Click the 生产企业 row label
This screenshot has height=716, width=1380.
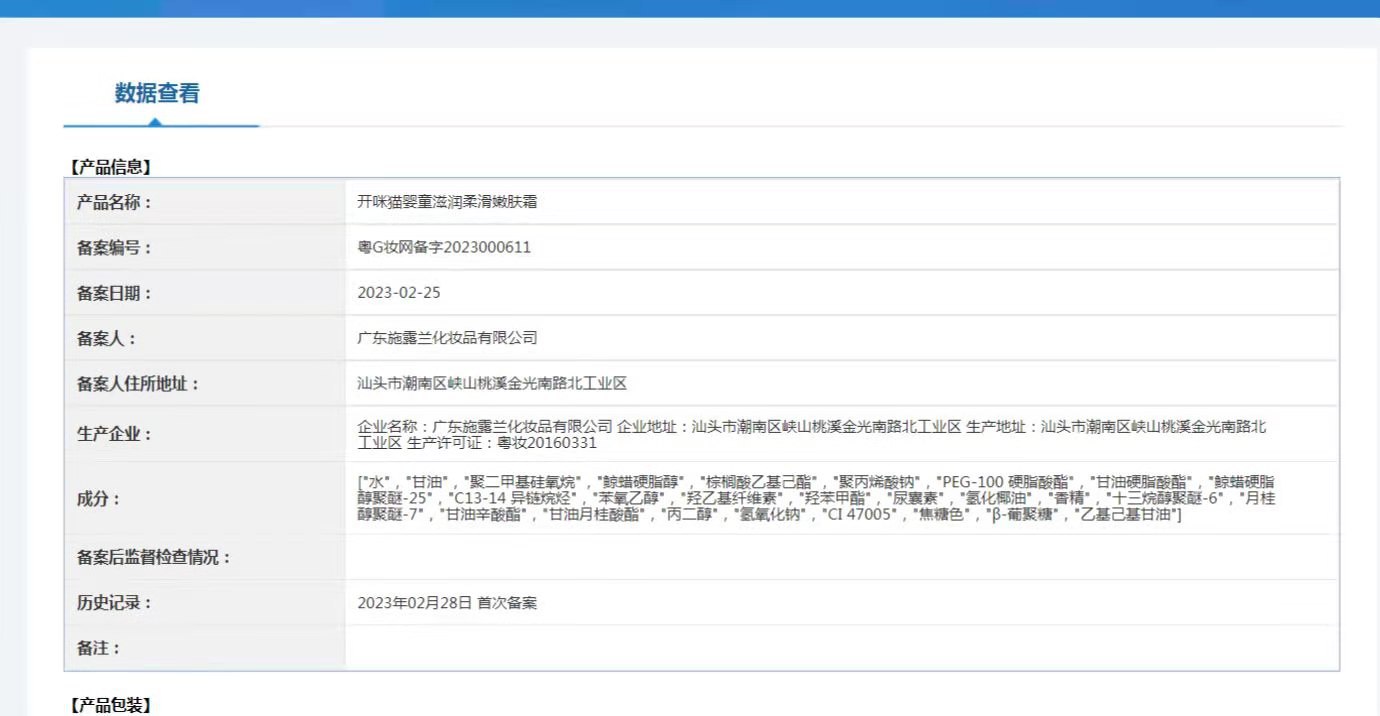pos(113,434)
